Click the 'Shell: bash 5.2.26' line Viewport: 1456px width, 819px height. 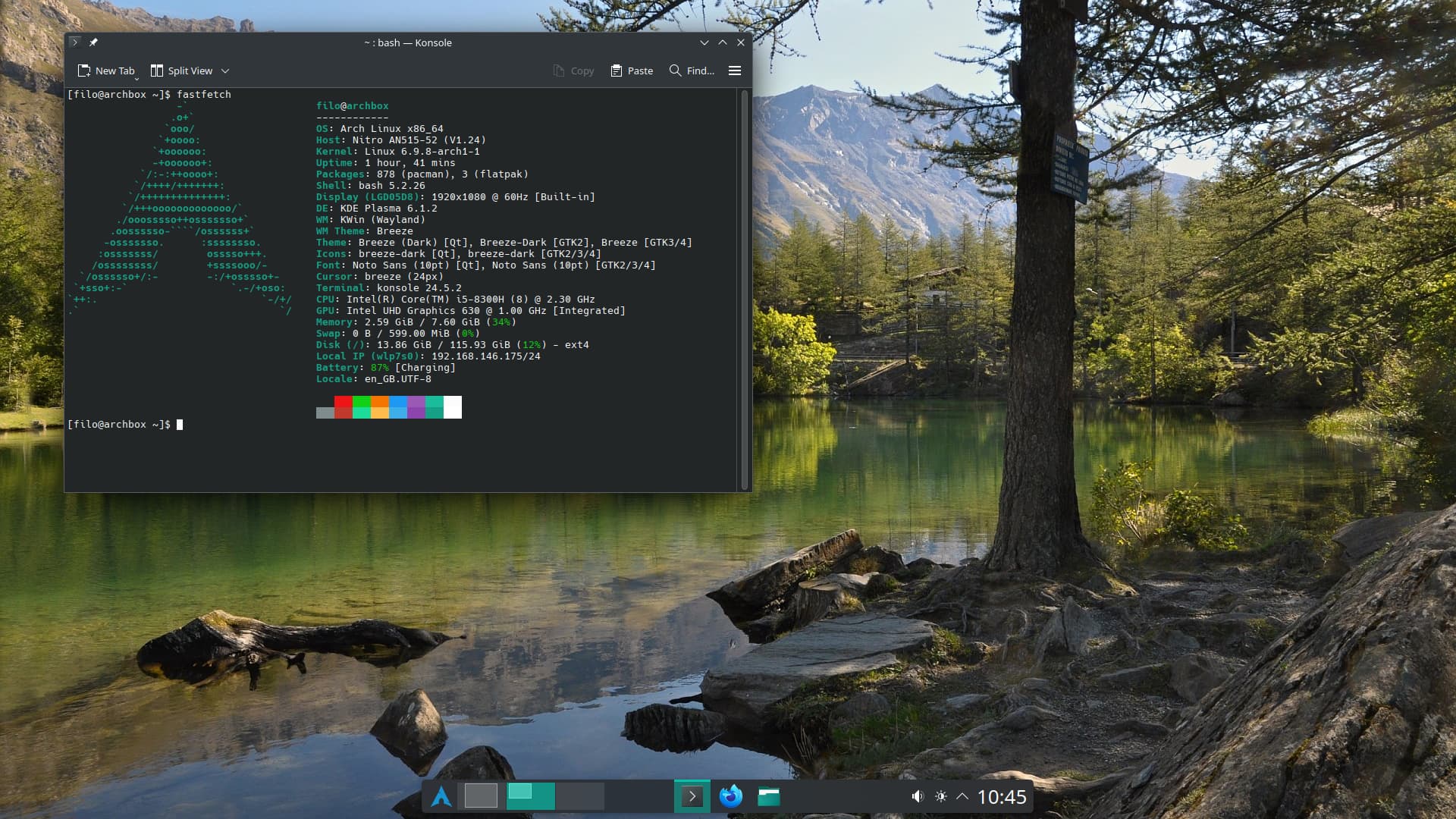[x=371, y=186]
